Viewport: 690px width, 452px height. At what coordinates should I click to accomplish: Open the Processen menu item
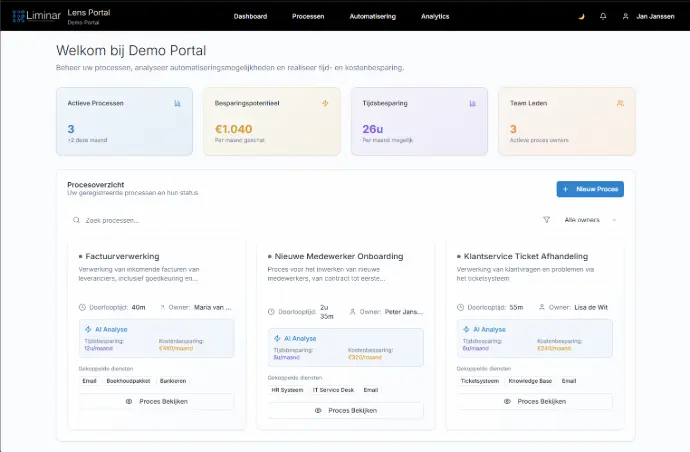[308, 16]
